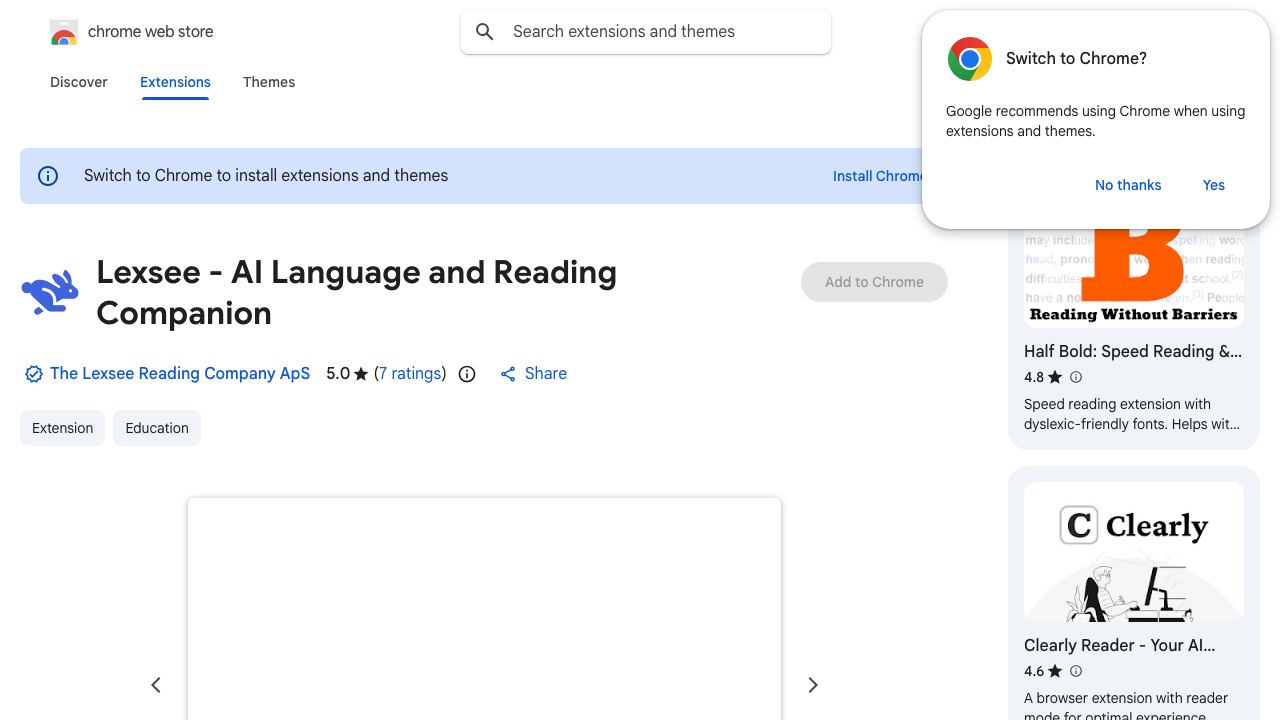Open the 7 ratings link

(410, 374)
